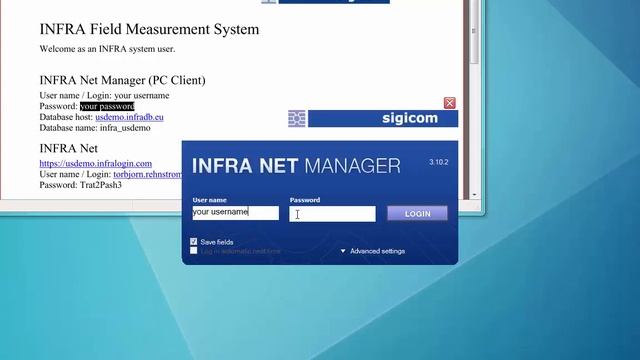Click the User name input field

[x=236, y=213]
